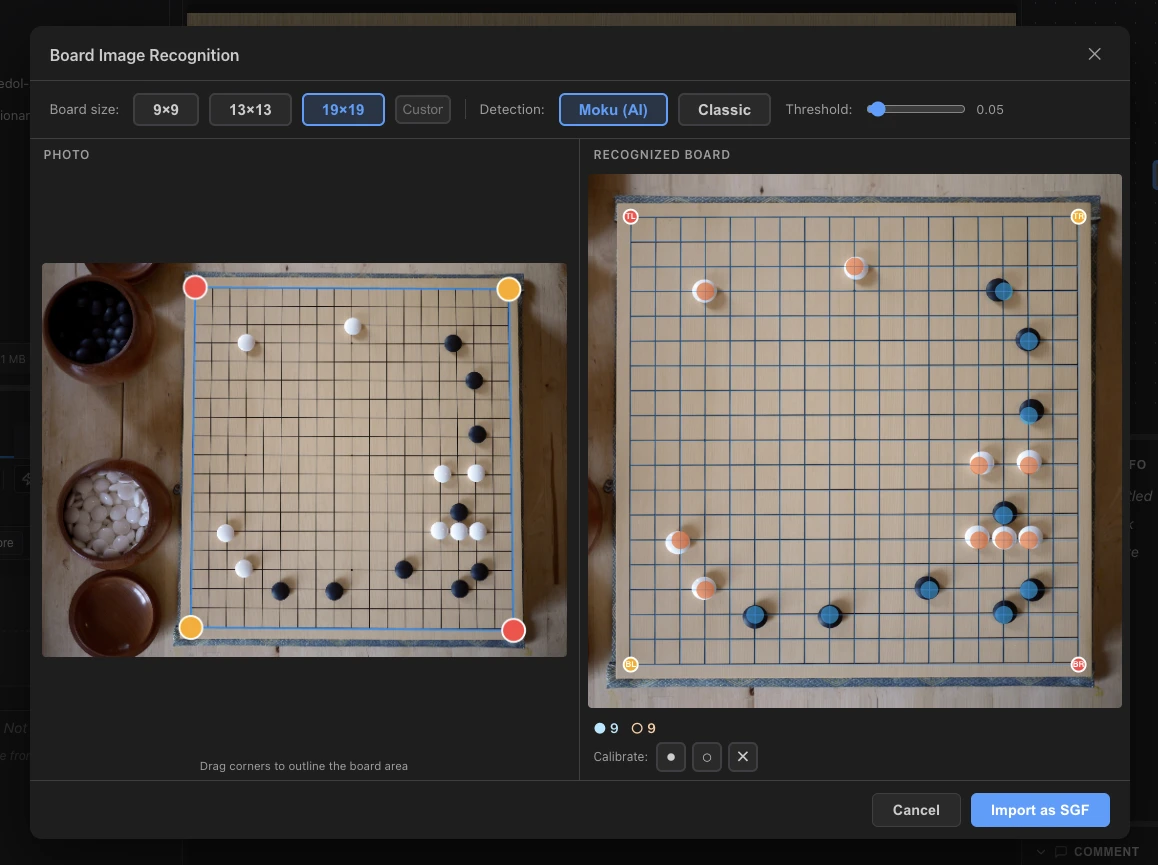Click the red top-left corner handle on photo

coord(195,287)
